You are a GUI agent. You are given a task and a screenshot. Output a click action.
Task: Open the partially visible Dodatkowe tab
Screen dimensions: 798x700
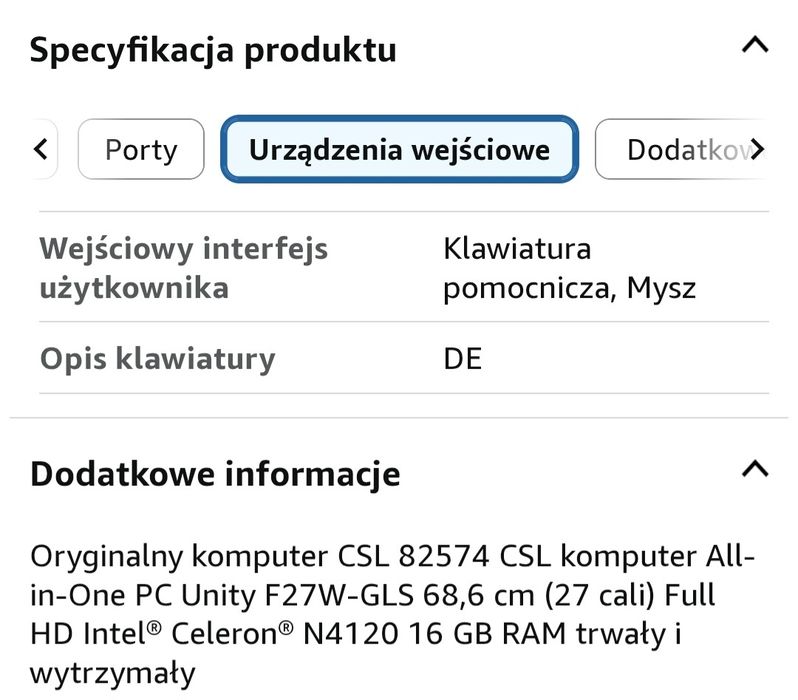tap(680, 150)
